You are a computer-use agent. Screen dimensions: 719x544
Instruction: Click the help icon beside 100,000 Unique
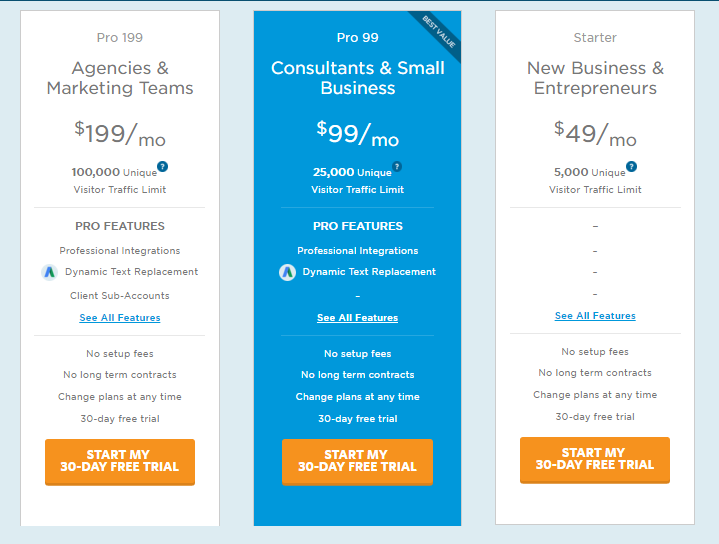pyautogui.click(x=162, y=167)
